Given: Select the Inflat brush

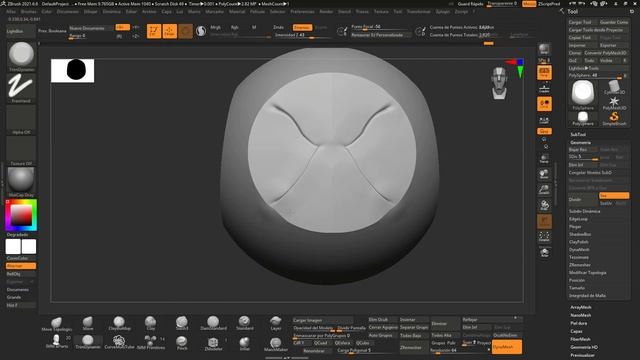Looking at the screenshot, I should pos(244,343).
